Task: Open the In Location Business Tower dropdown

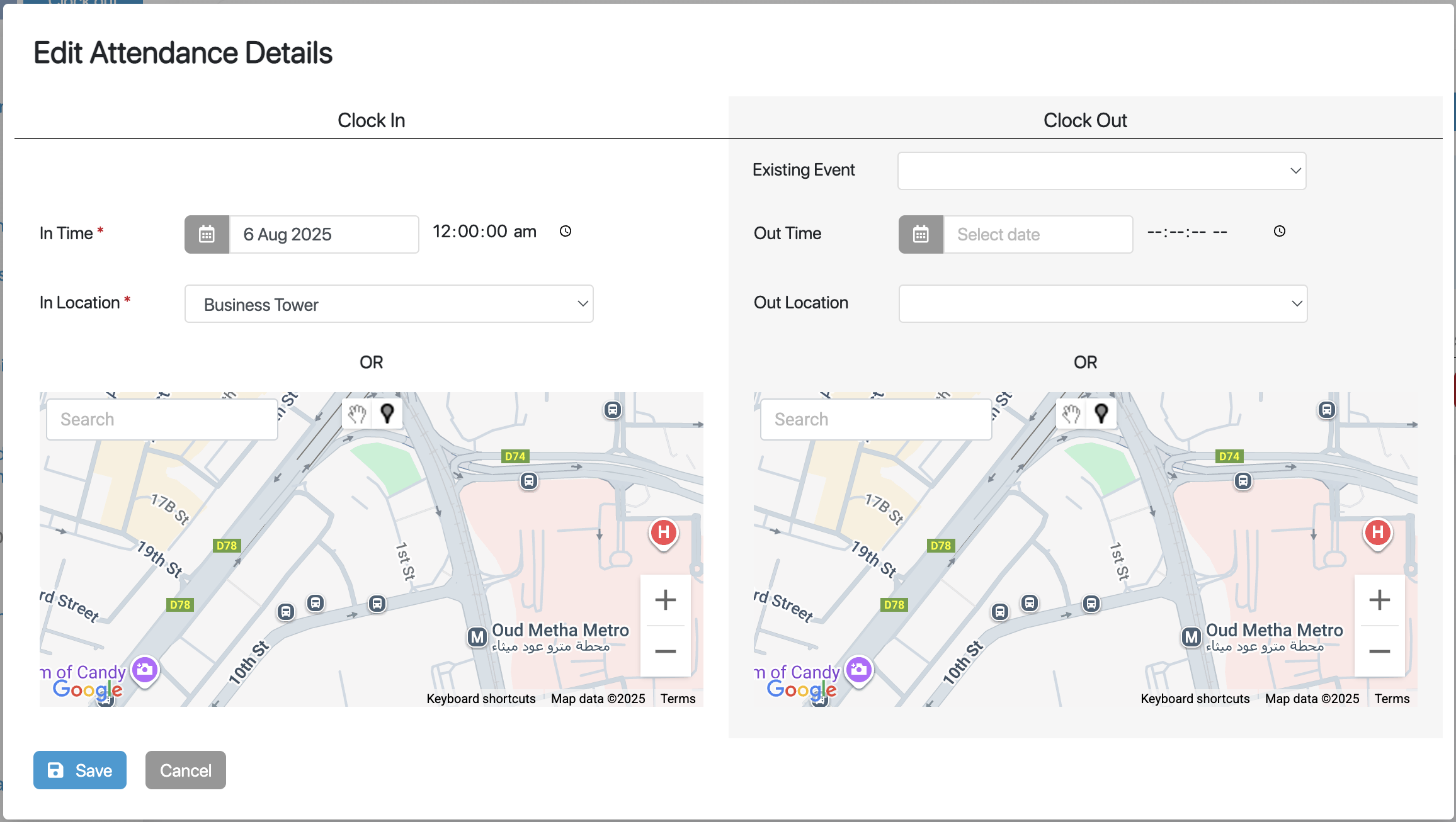Action: pyautogui.click(x=389, y=304)
